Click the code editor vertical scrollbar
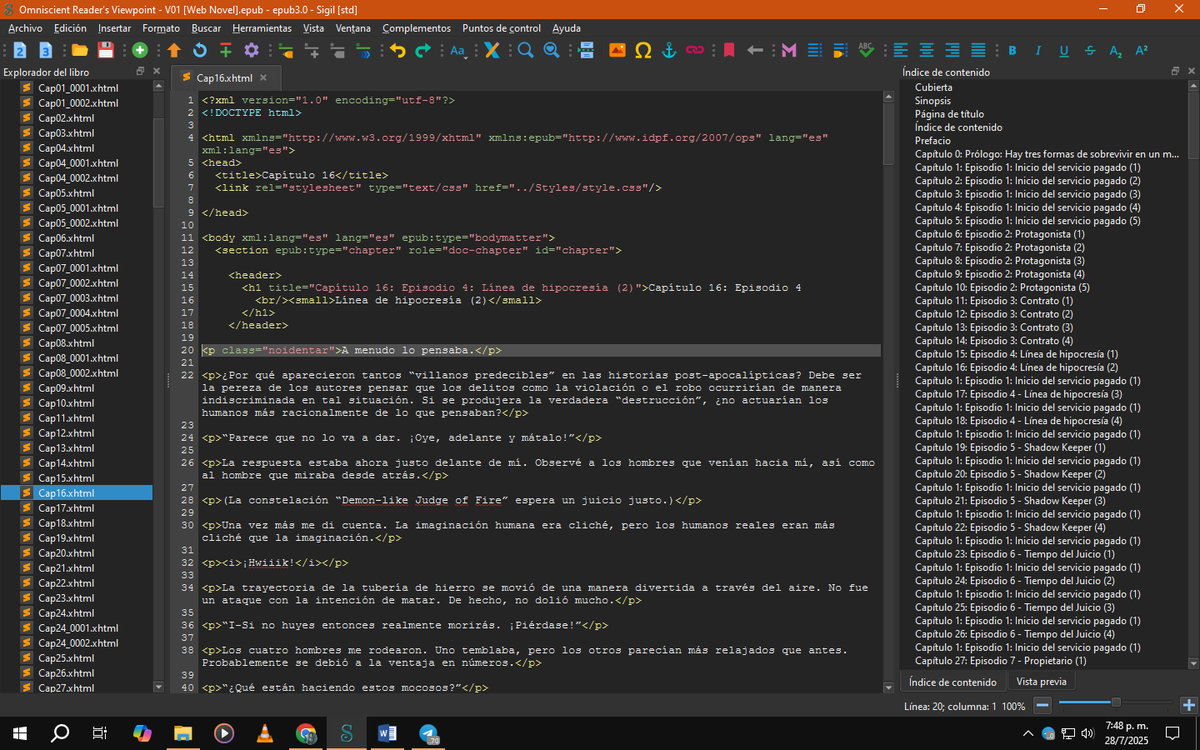This screenshot has width=1200, height=750. (x=889, y=135)
